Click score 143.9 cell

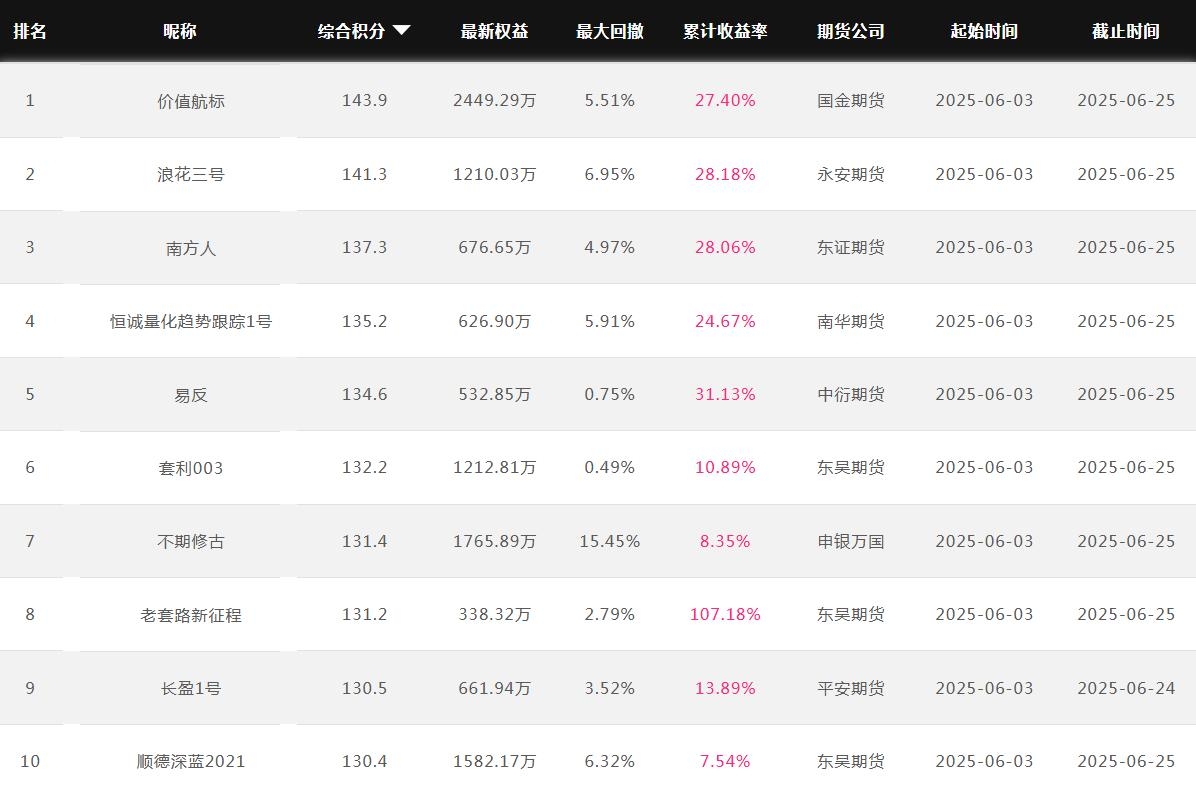[365, 101]
